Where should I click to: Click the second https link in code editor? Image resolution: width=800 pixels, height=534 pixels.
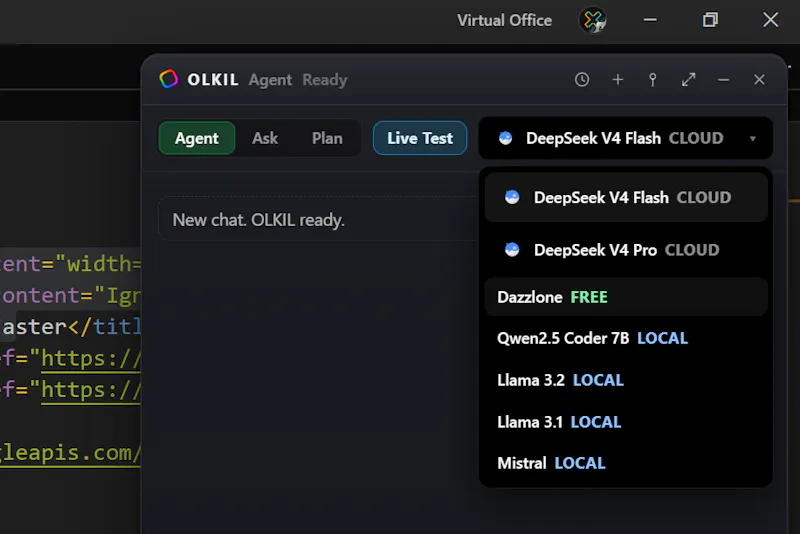90,390
